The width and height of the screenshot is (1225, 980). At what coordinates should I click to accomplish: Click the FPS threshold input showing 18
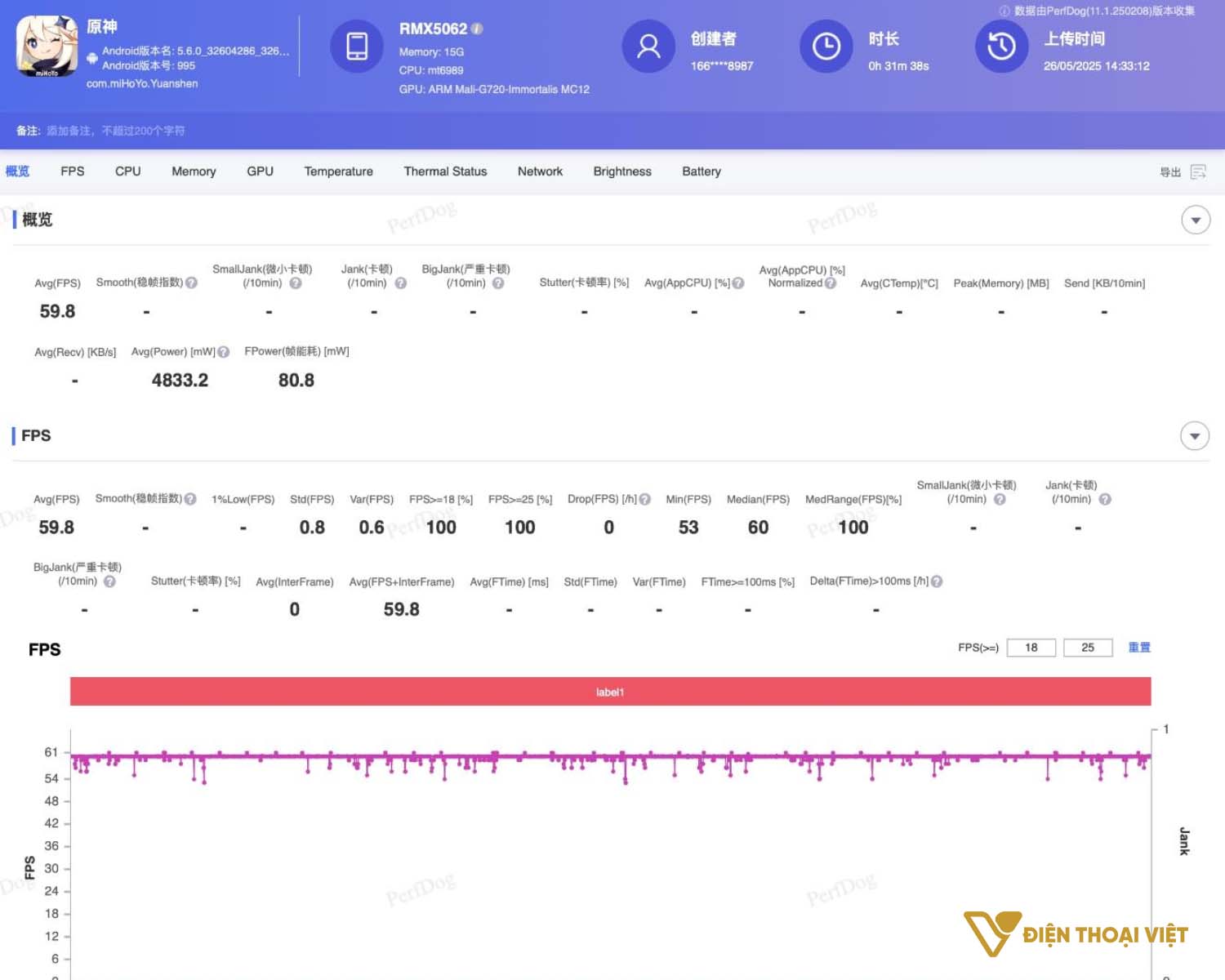1031,647
